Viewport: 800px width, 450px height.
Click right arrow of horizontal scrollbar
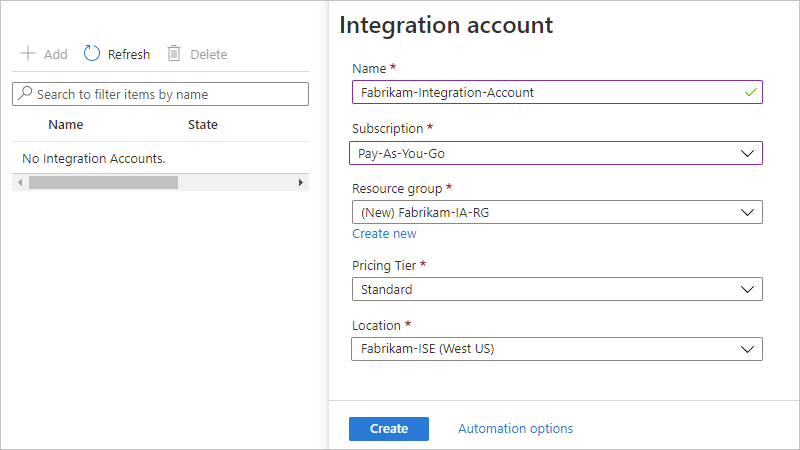point(301,183)
